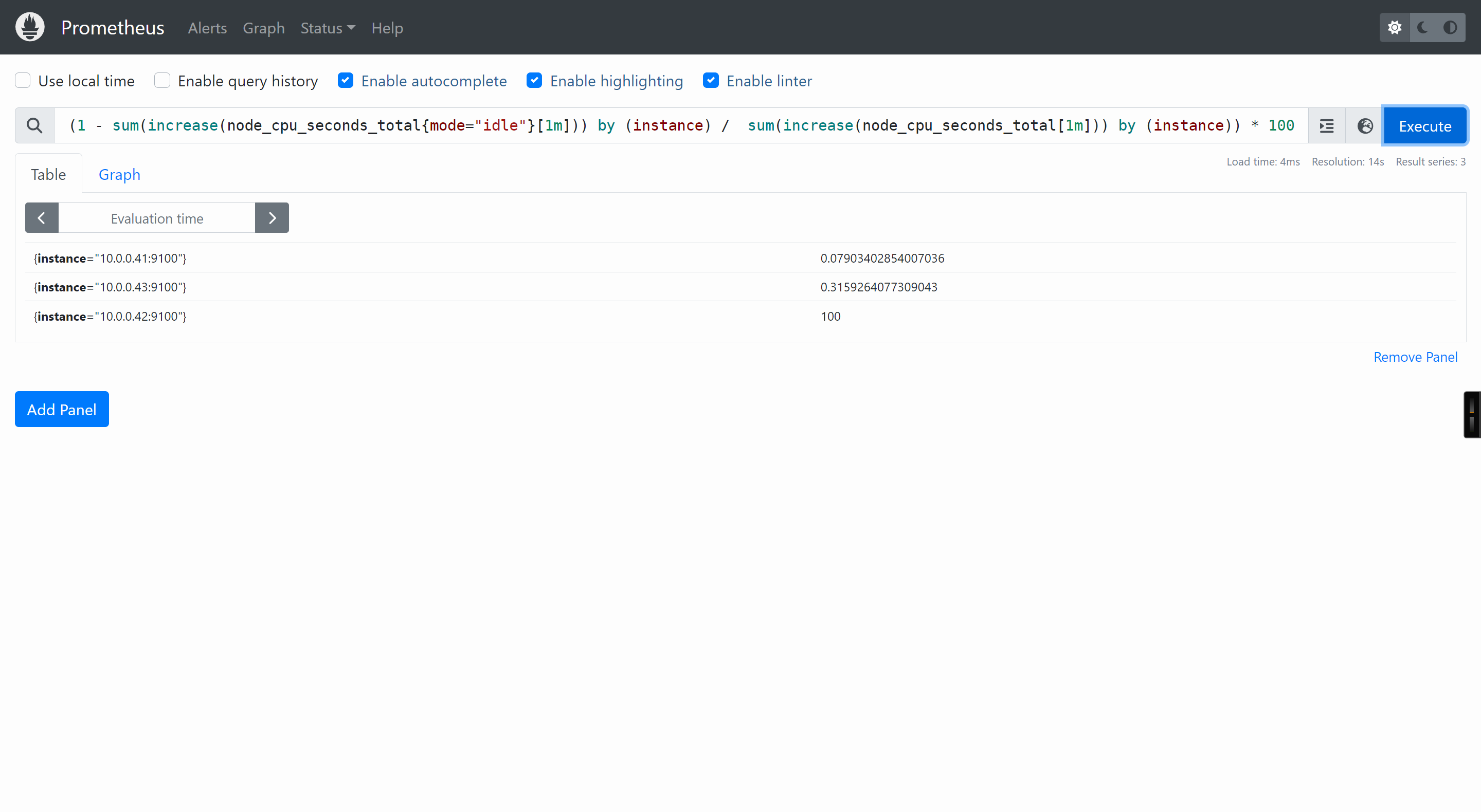Switch to dark theme moon icon

pos(1422,28)
